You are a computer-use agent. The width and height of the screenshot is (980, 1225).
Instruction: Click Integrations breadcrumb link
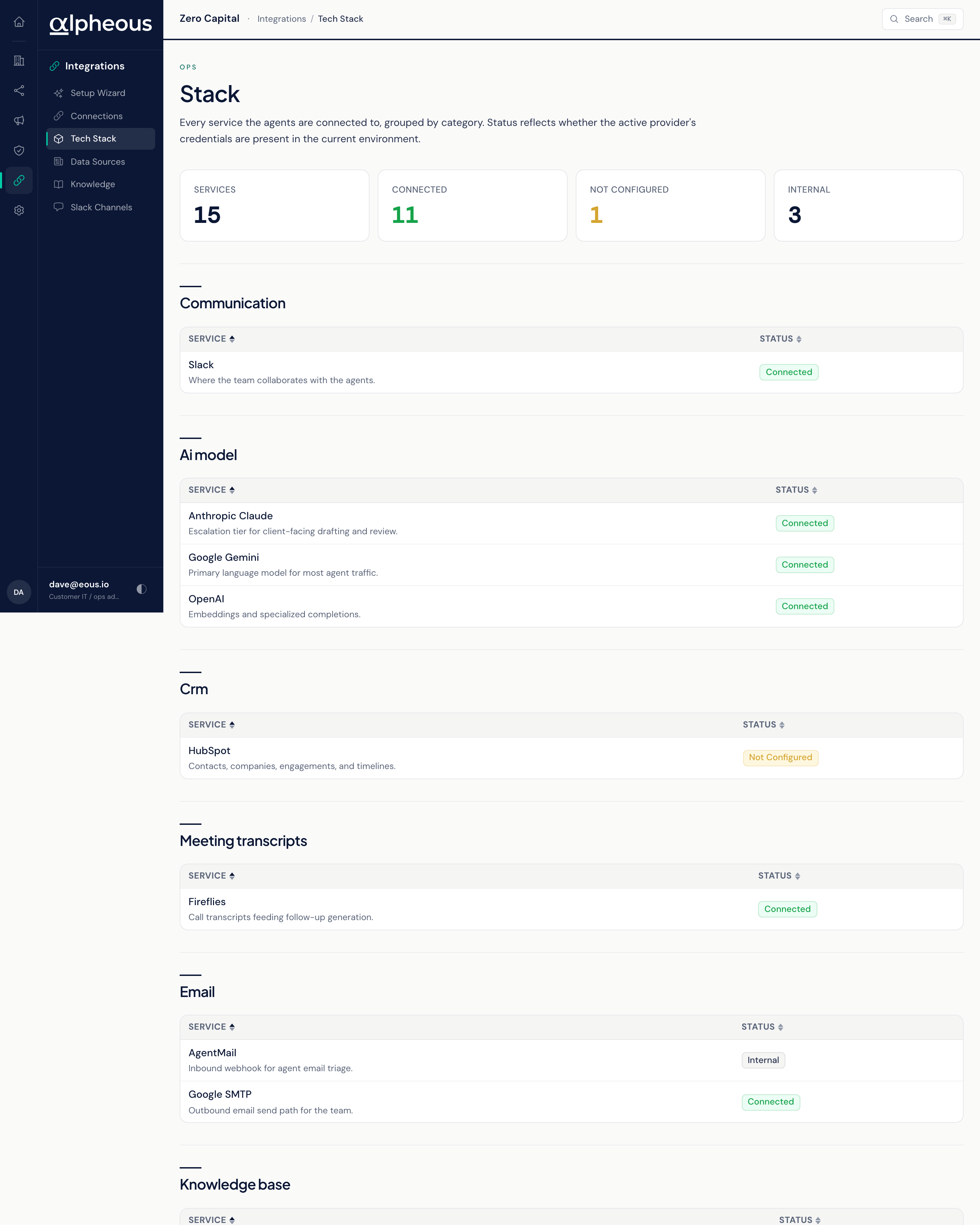(x=282, y=19)
